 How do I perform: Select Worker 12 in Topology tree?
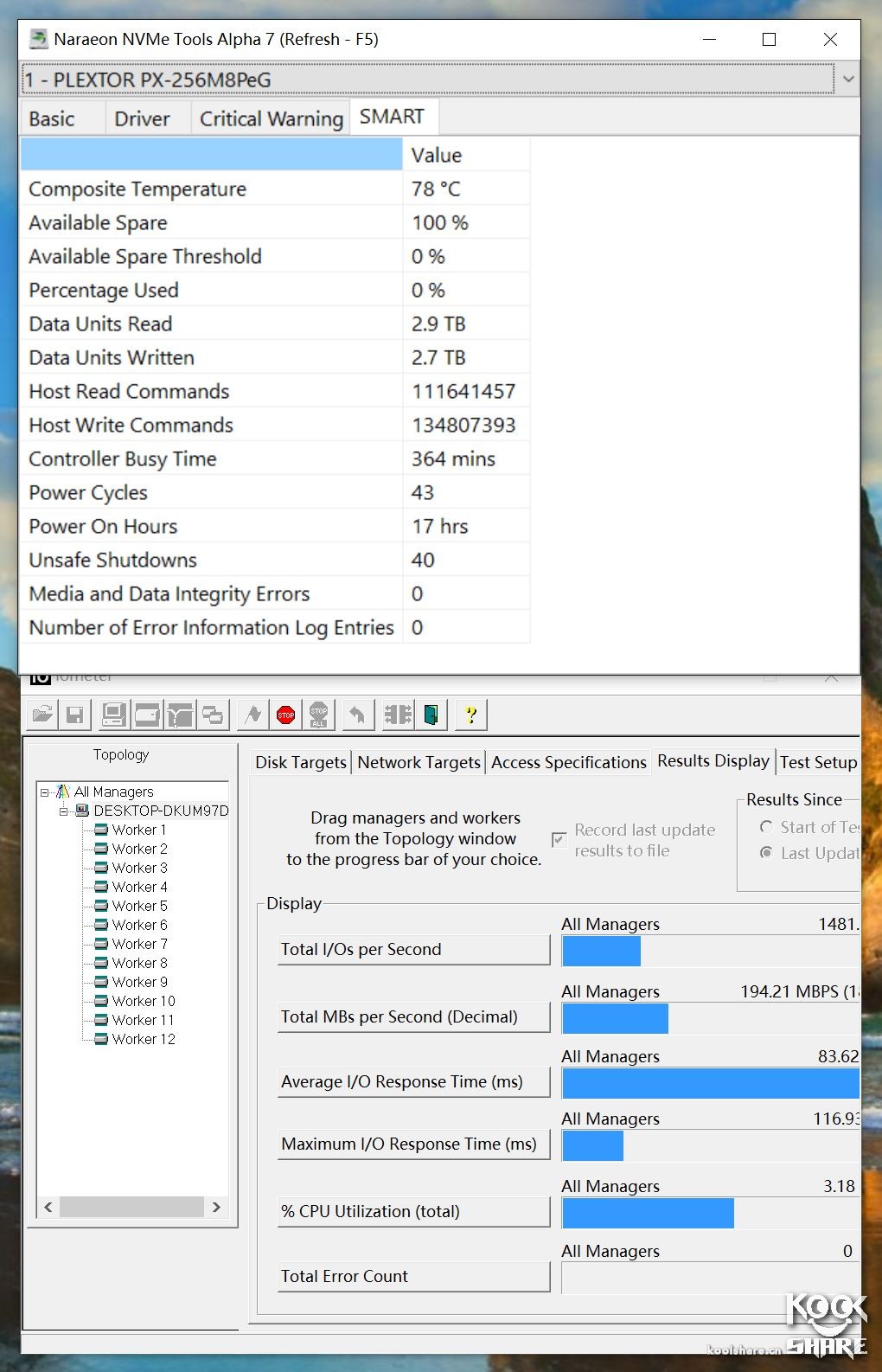coord(144,1039)
